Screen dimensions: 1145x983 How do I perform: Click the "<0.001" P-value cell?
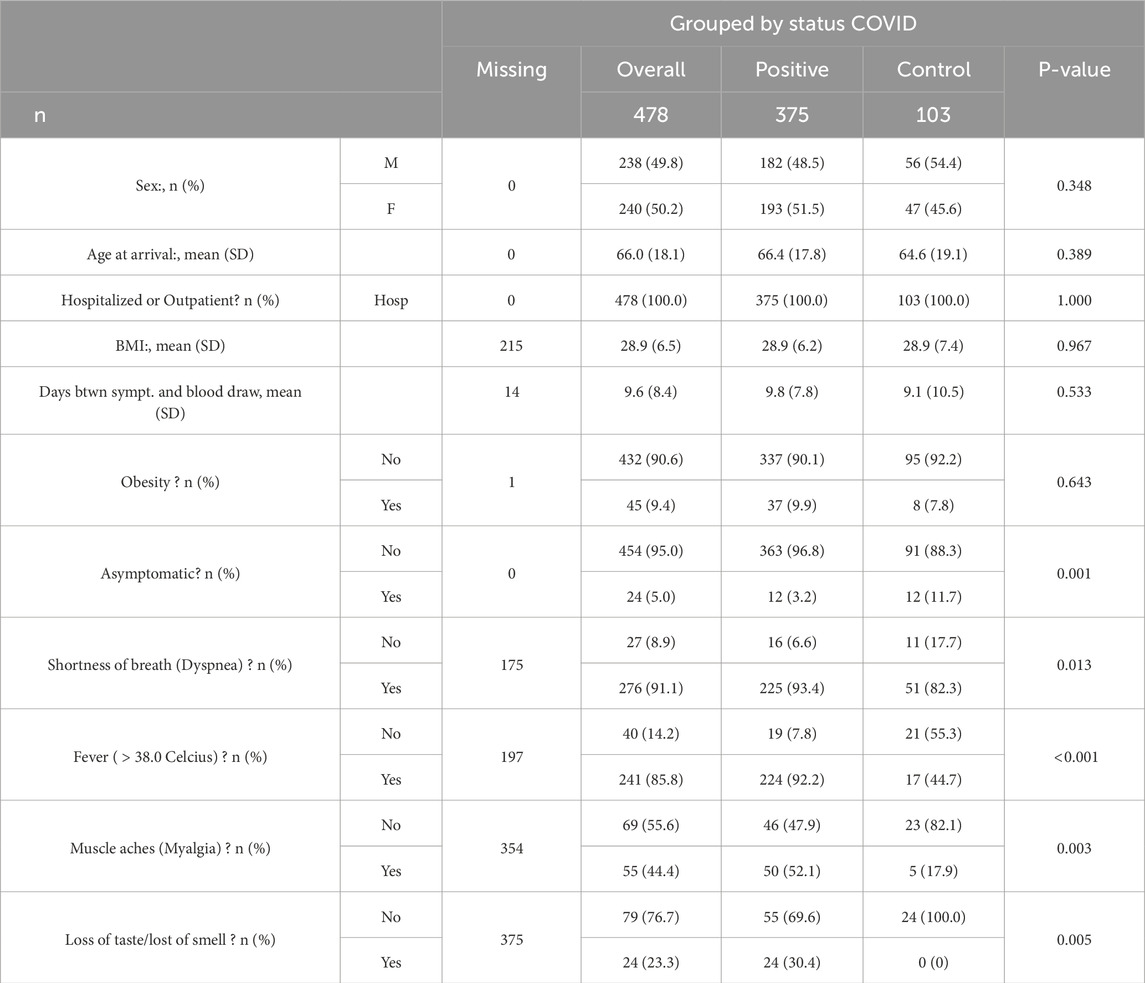click(x=1074, y=757)
